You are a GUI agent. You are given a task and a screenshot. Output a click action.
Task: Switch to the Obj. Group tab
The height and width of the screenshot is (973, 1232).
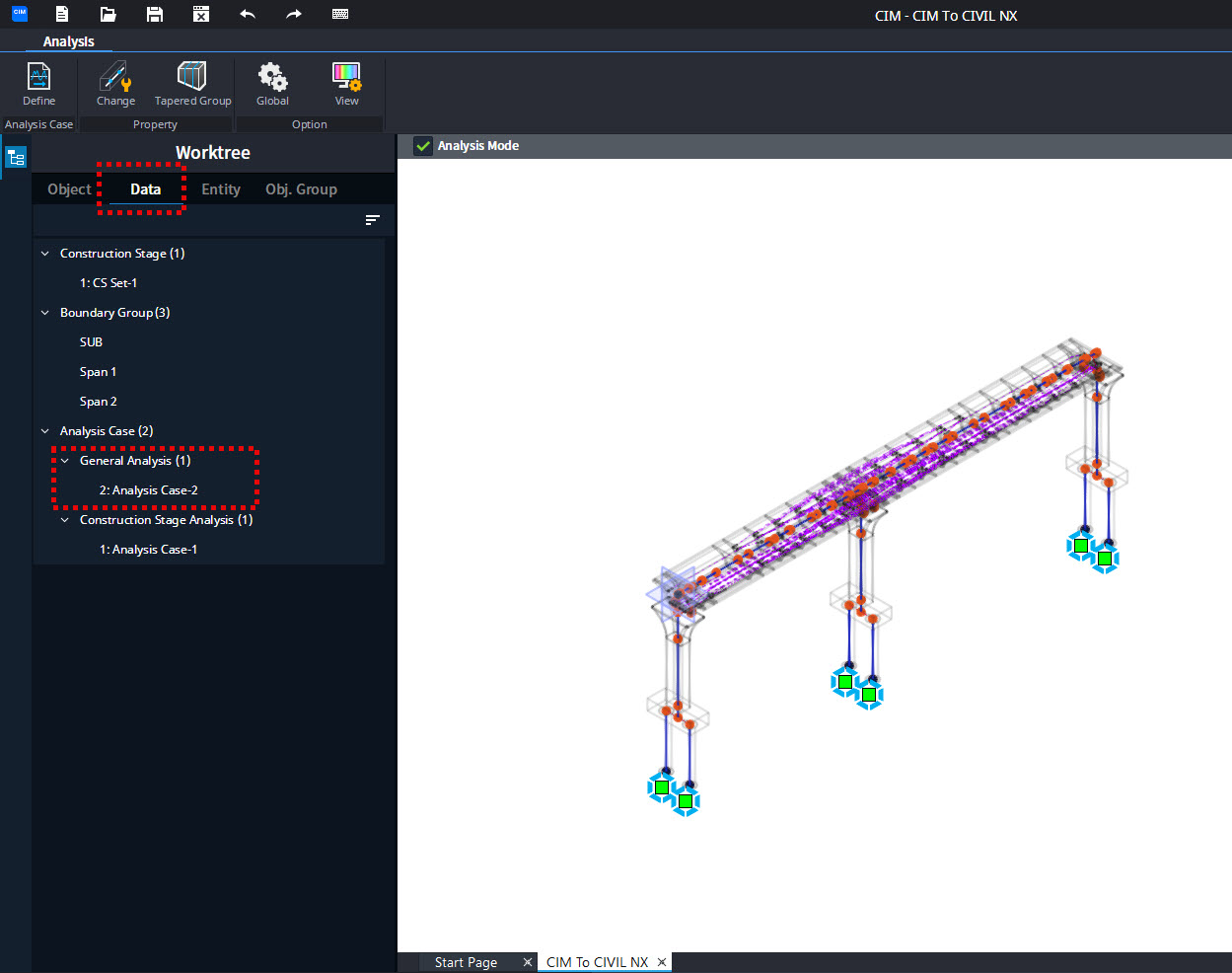(x=301, y=189)
